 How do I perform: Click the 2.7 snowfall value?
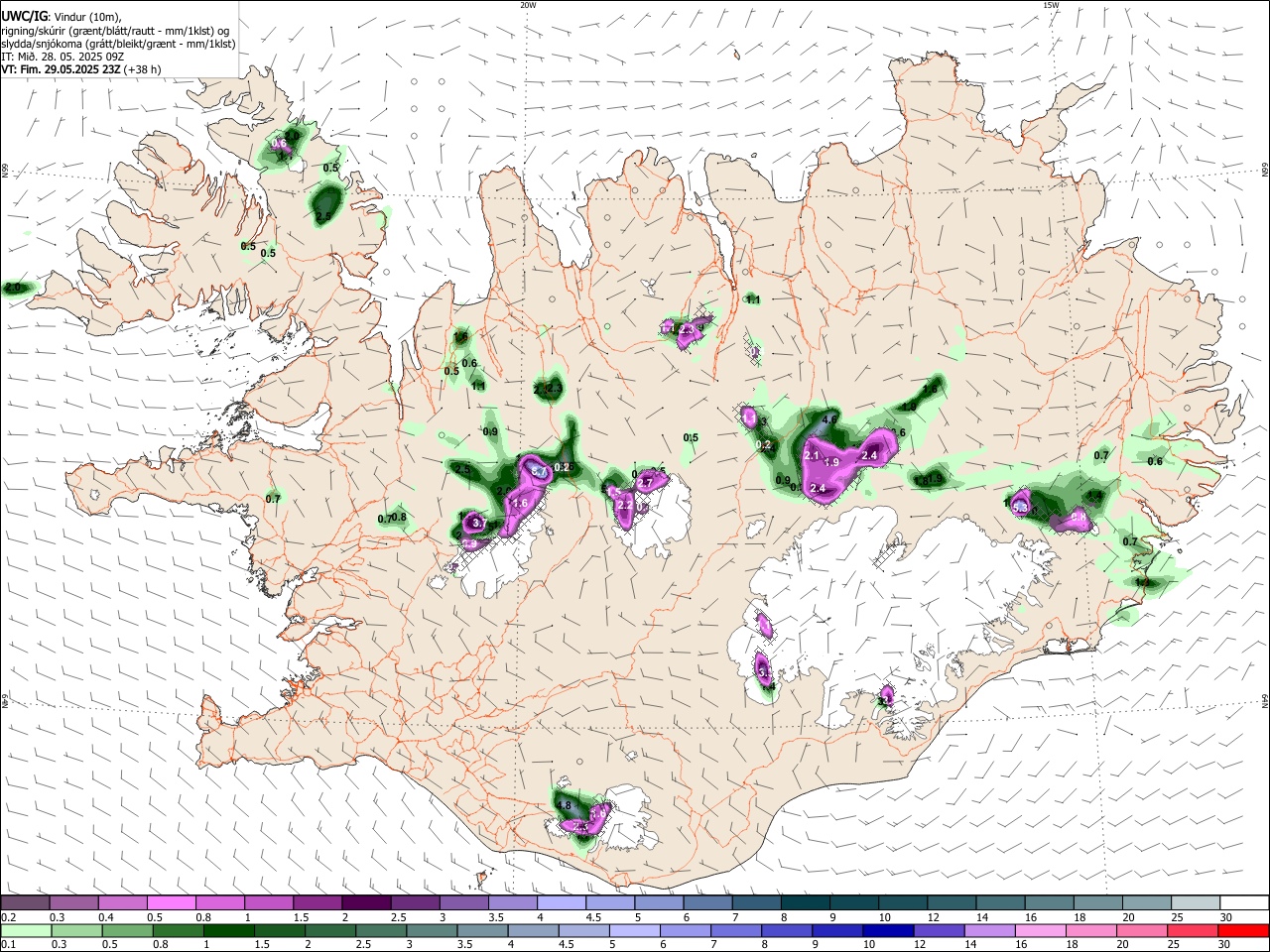tap(645, 483)
